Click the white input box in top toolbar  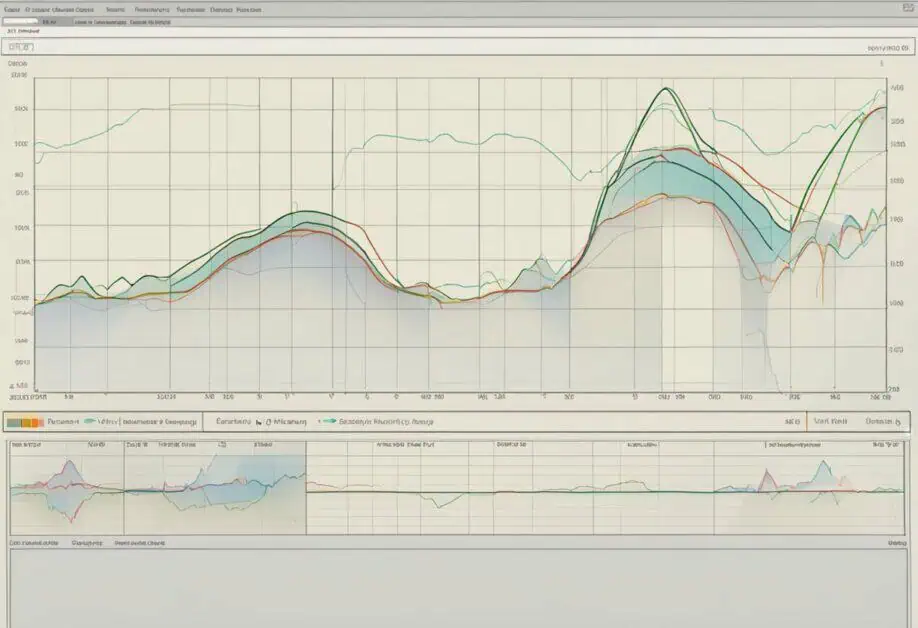(x=20, y=22)
